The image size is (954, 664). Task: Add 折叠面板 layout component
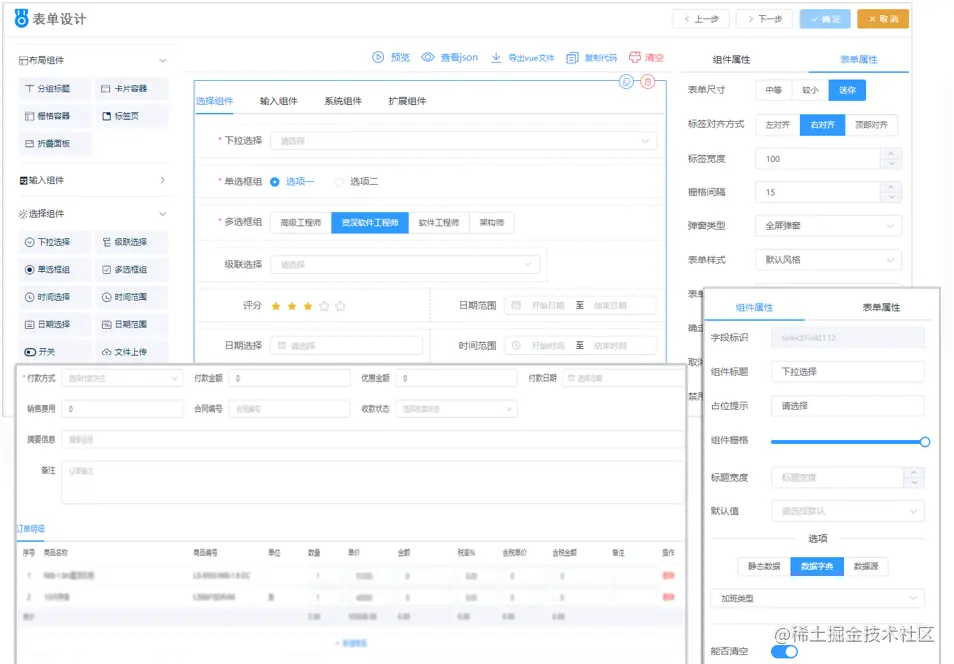[54, 144]
